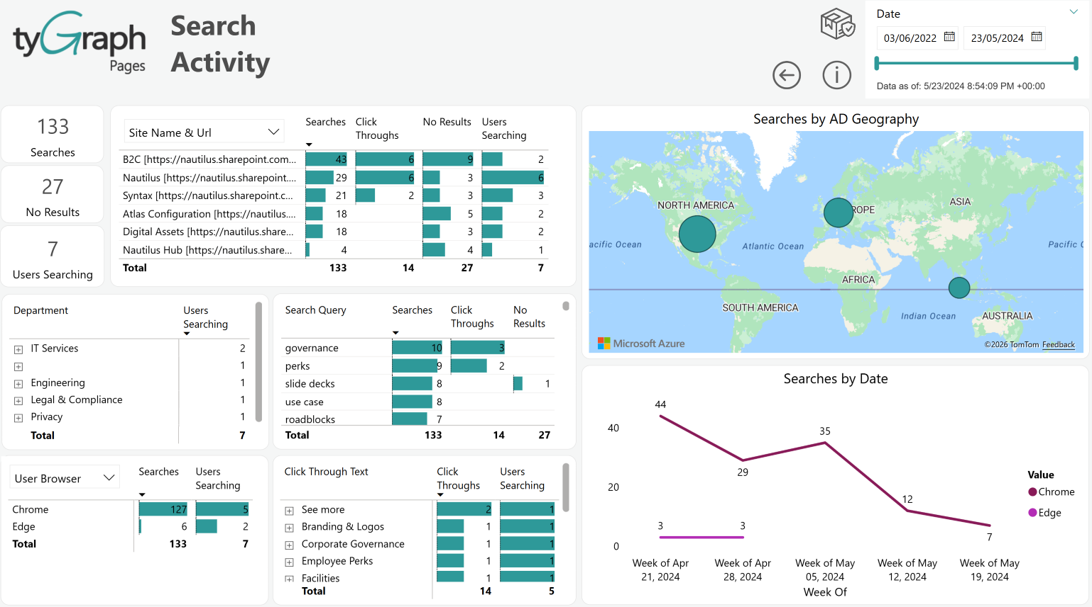Expand the IT Services department row
The height and width of the screenshot is (607, 1092).
(x=18, y=349)
